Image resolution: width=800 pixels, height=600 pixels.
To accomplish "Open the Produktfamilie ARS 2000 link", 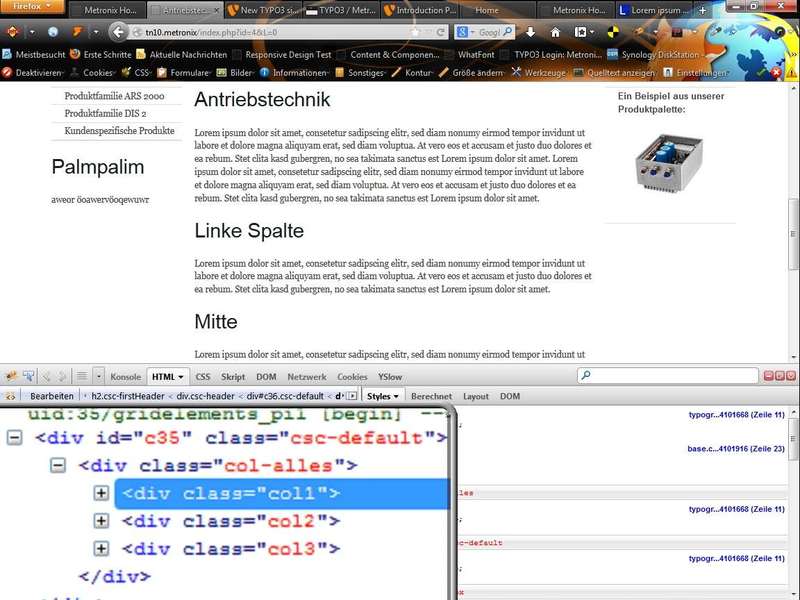I will 114,96.
